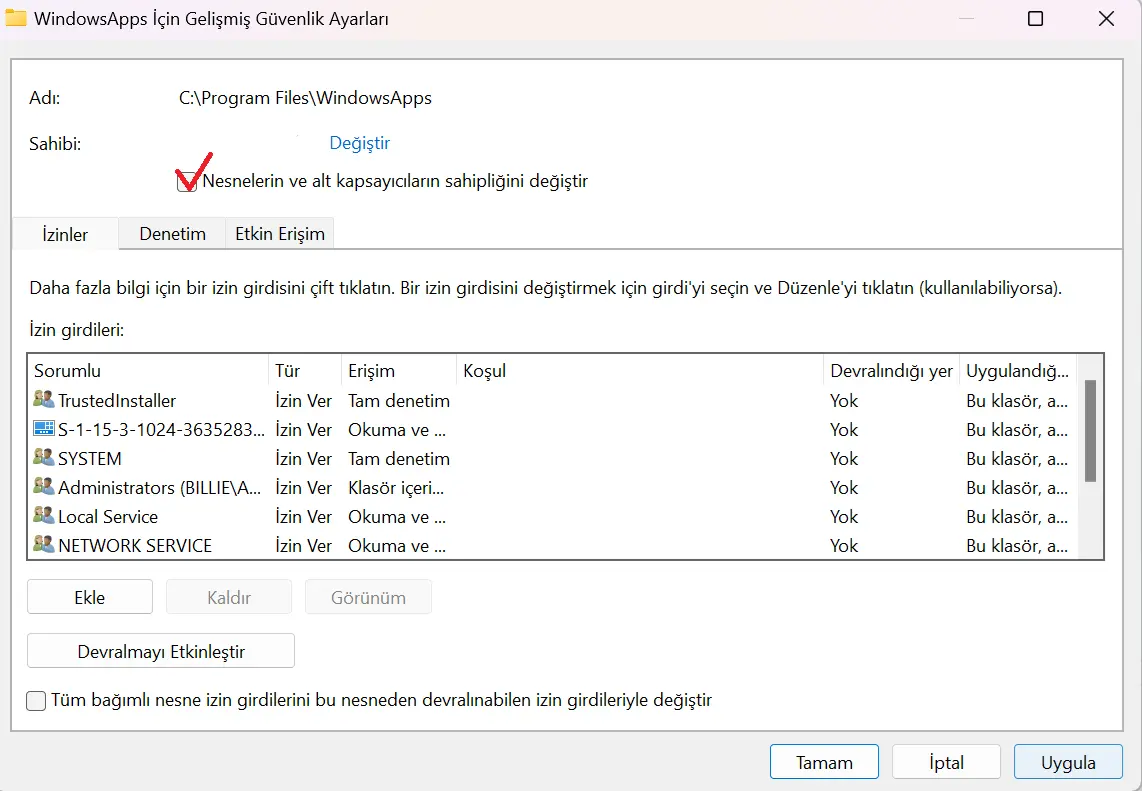The image size is (1142, 791).
Task: Click the Koşul column header
Action: (640, 371)
